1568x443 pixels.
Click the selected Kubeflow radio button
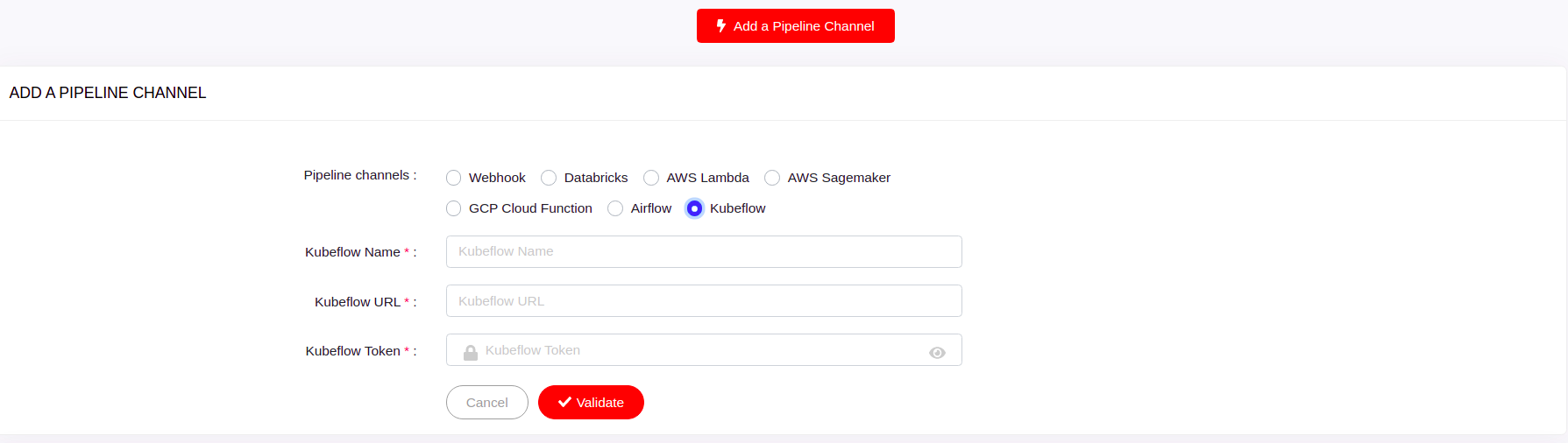(694, 208)
